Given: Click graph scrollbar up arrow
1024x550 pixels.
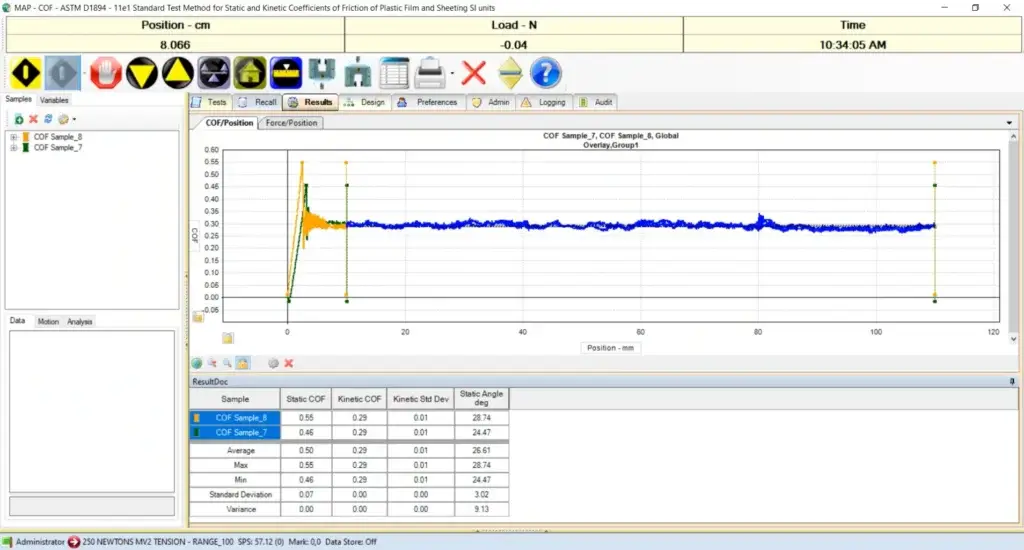Looking at the screenshot, I should [1014, 137].
